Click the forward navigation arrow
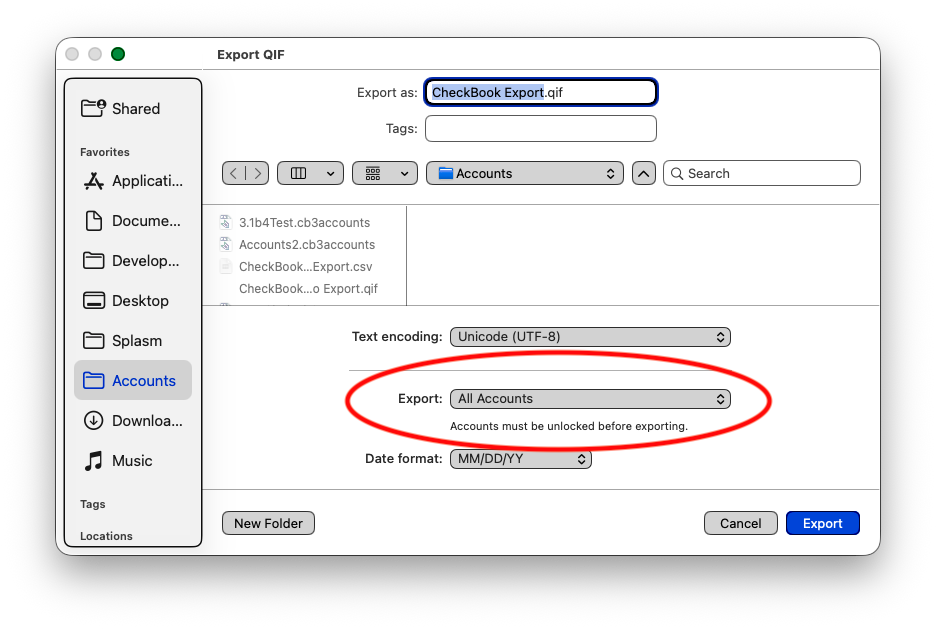 (257, 174)
